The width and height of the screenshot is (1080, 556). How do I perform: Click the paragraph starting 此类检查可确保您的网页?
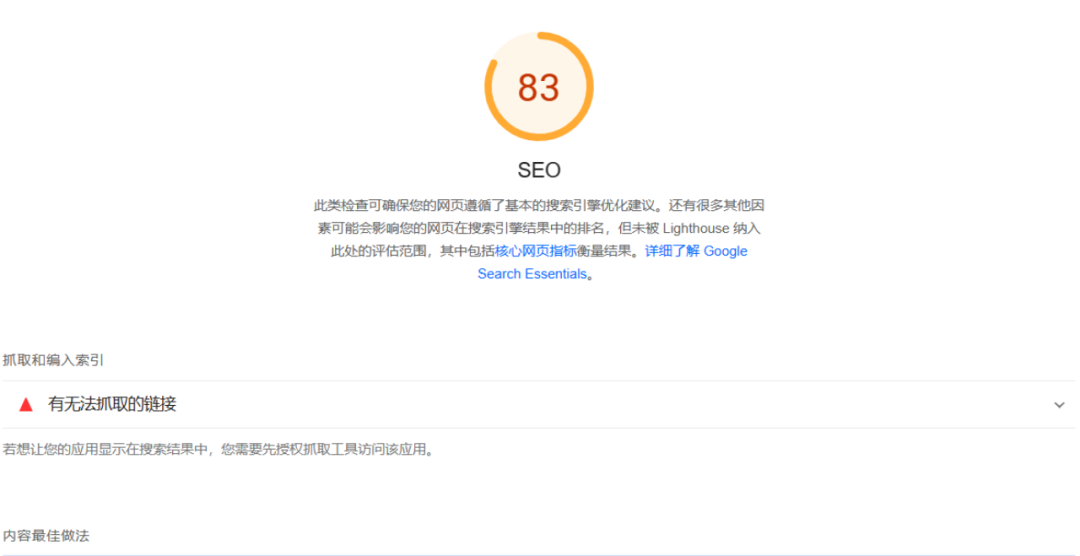point(539,240)
